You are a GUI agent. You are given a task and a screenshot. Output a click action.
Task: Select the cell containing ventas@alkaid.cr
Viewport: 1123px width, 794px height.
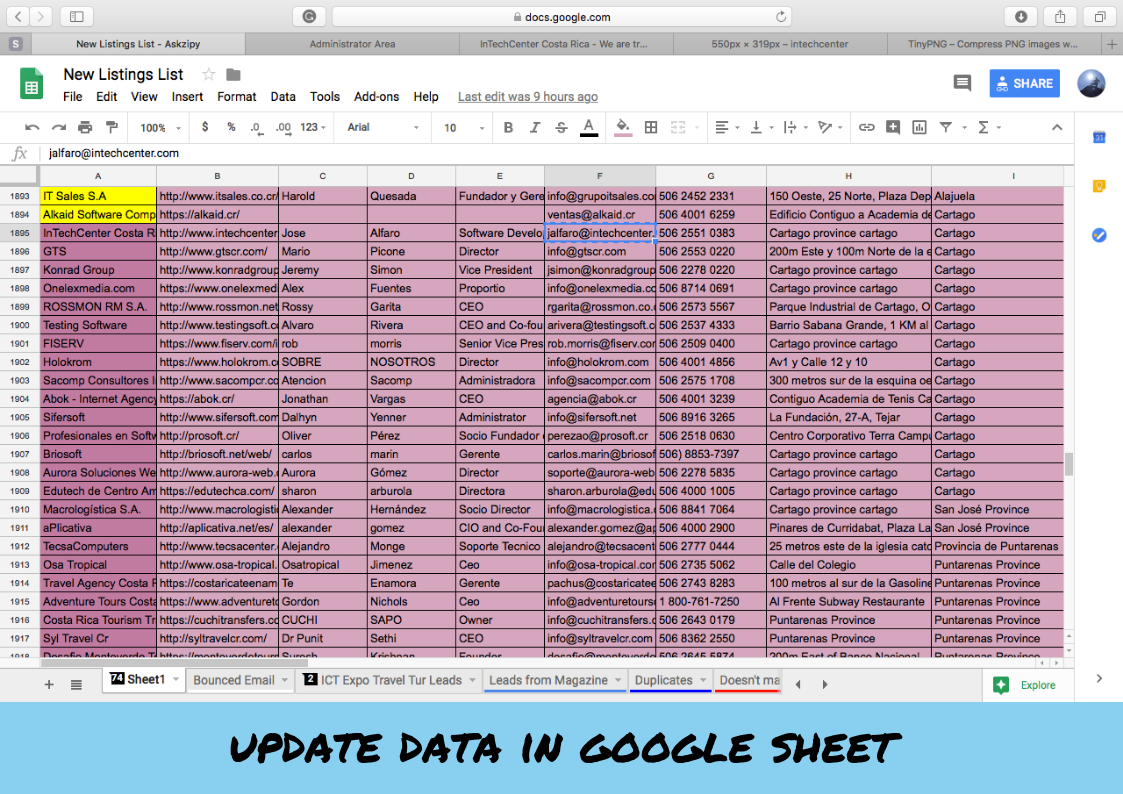click(x=599, y=215)
